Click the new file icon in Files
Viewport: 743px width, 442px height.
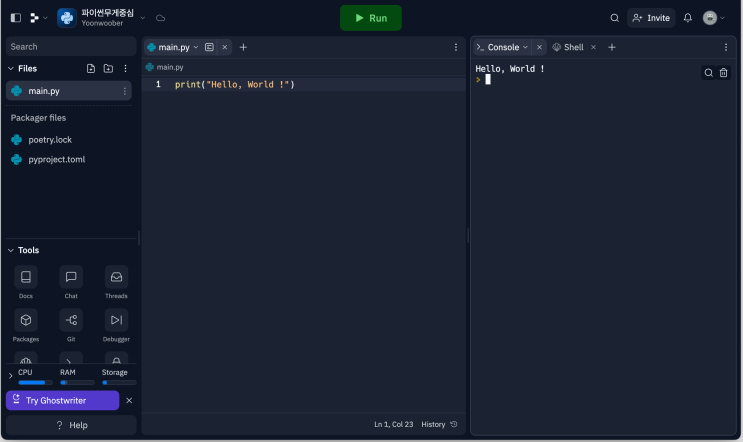tap(91, 68)
